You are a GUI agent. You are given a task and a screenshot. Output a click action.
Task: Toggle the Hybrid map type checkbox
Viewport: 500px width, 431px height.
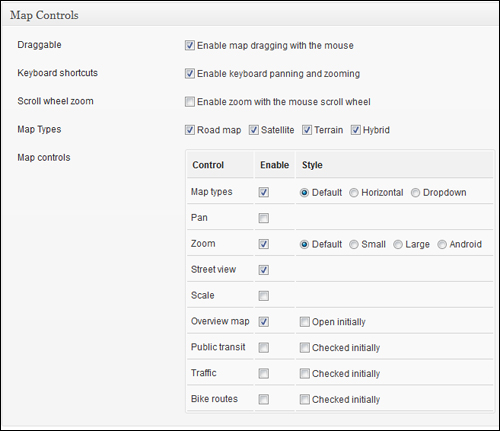(x=356, y=130)
